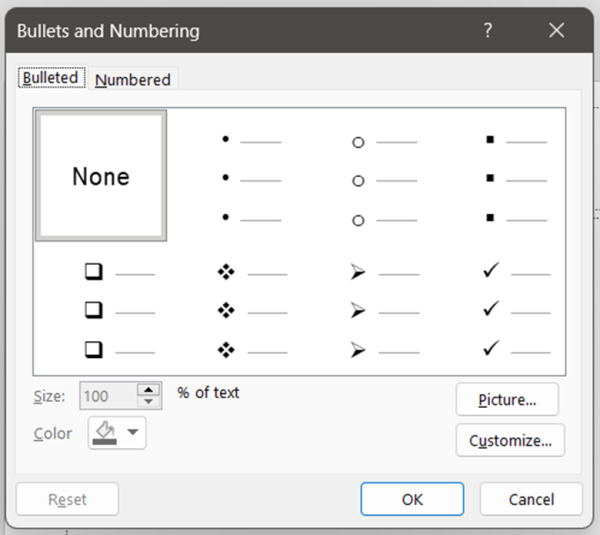Decrease size with the down spinner arrow

149,402
